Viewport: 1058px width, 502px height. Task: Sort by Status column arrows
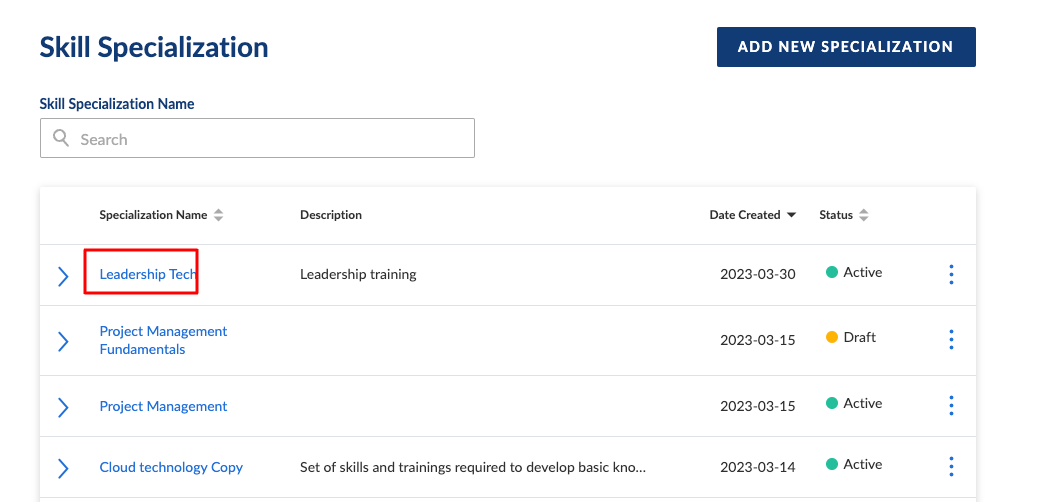pos(864,215)
